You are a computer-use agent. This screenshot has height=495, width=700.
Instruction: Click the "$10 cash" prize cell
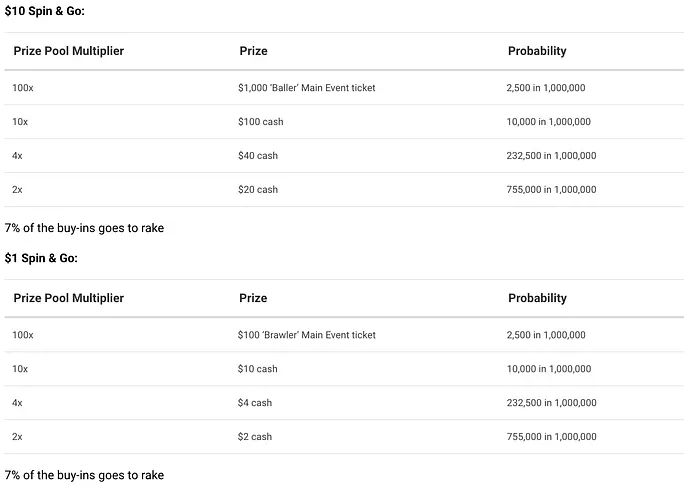coord(258,369)
